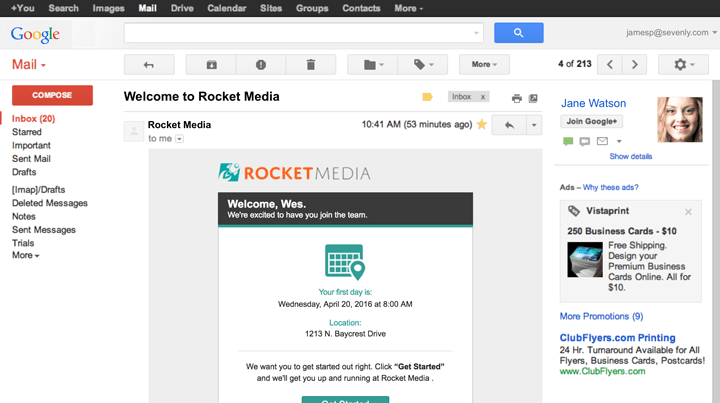720x403 pixels.
Task: Select Starred in the left sidebar
Action: [x=27, y=132]
